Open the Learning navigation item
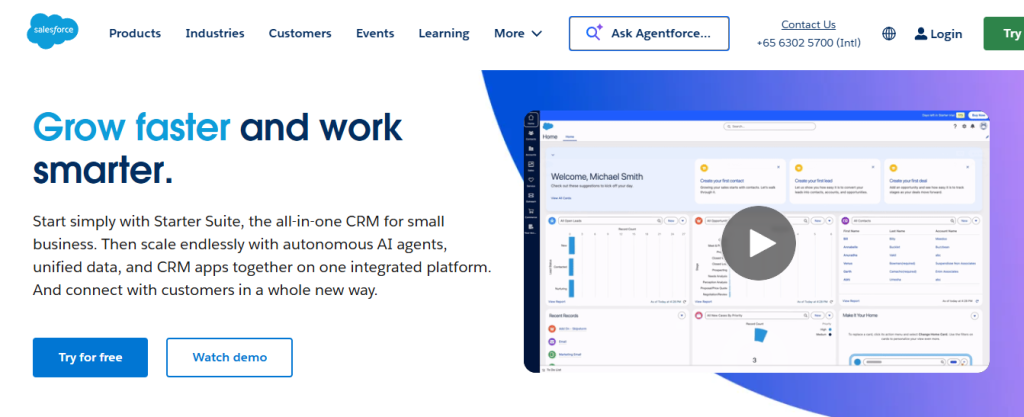Viewport: 1024px width, 417px height. (x=444, y=33)
